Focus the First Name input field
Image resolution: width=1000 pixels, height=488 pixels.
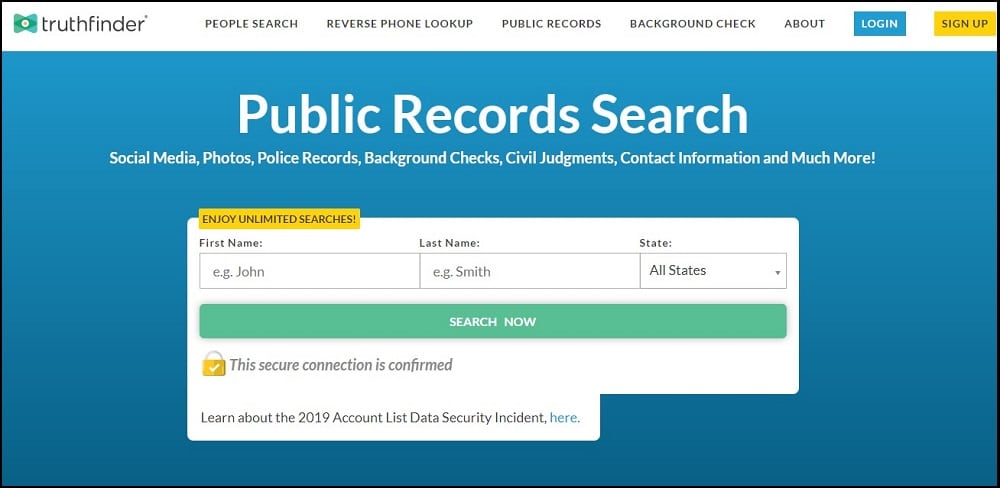(309, 271)
